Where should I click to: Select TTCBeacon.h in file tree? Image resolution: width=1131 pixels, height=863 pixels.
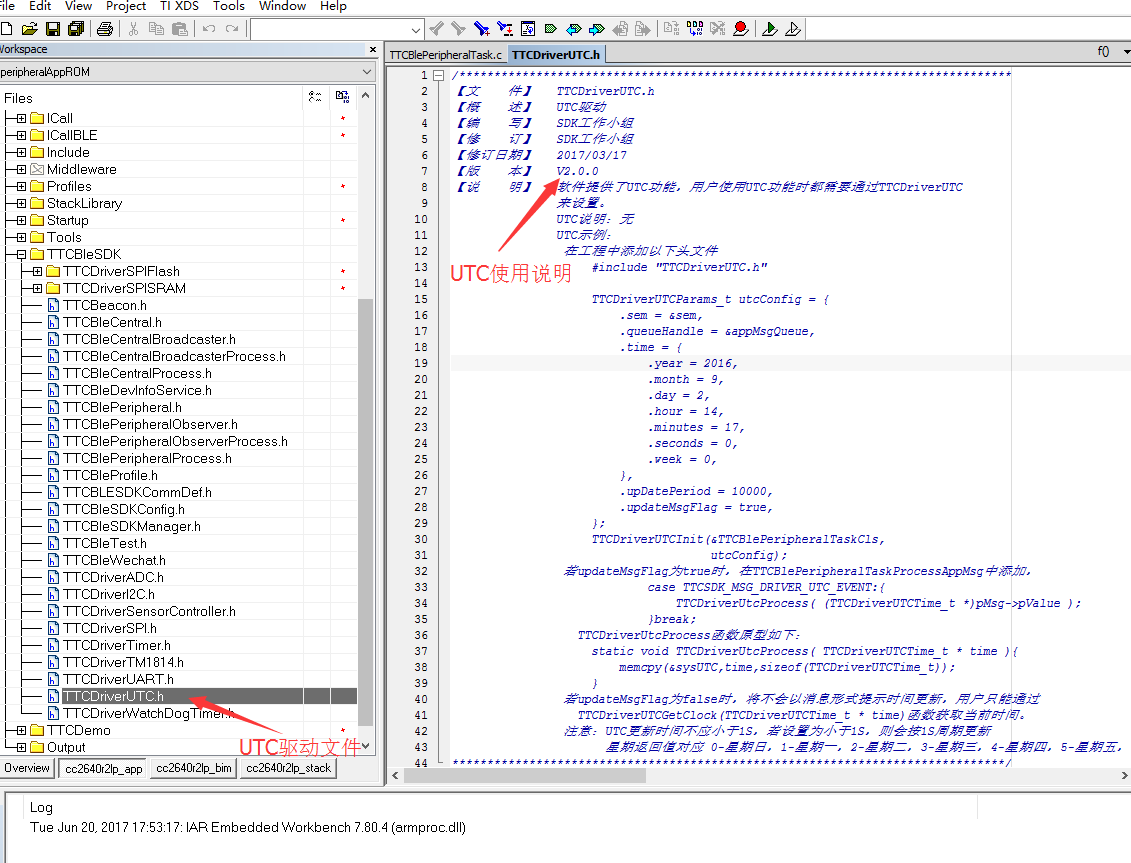pos(105,305)
